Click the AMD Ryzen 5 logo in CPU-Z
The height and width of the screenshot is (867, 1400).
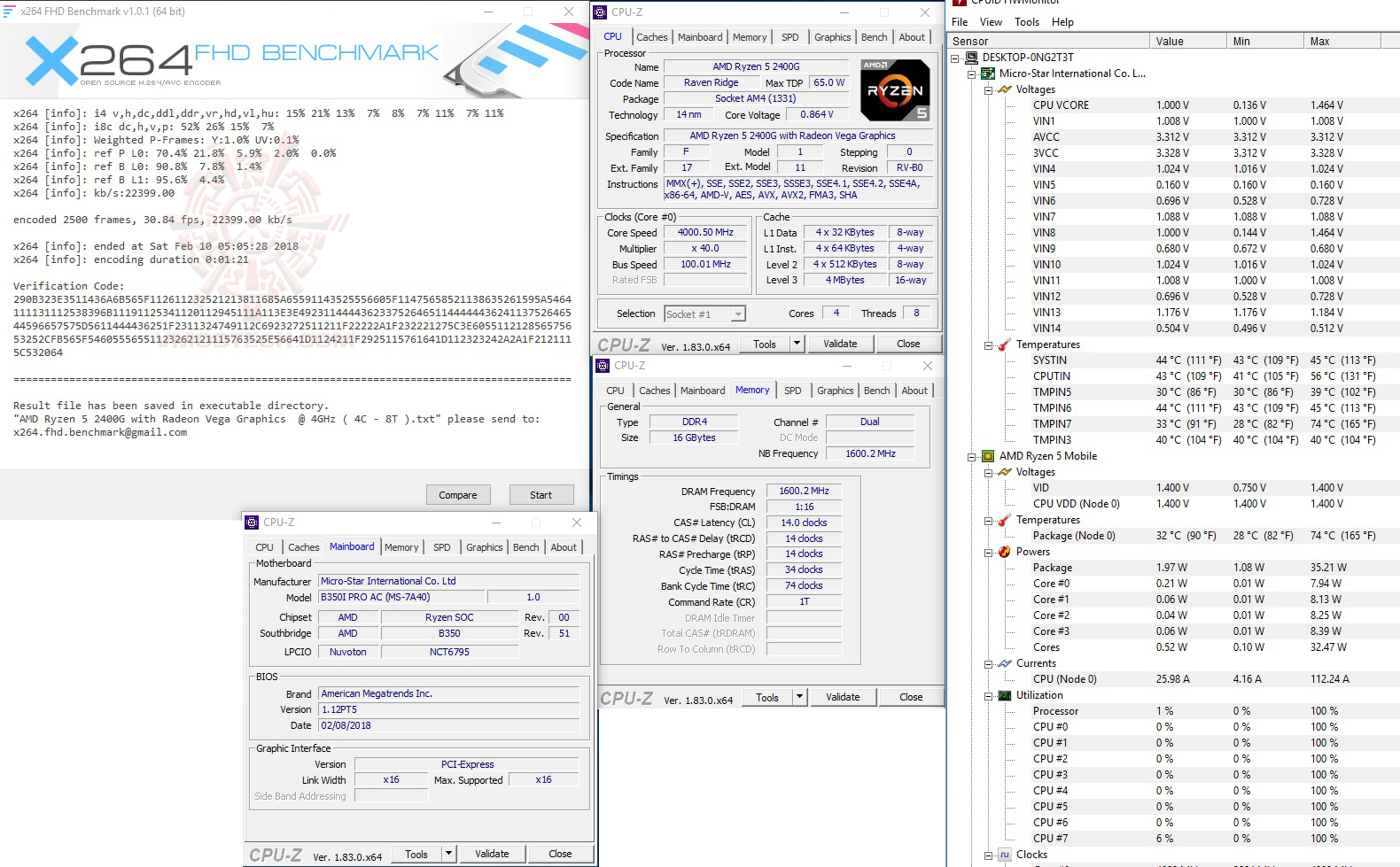(895, 90)
